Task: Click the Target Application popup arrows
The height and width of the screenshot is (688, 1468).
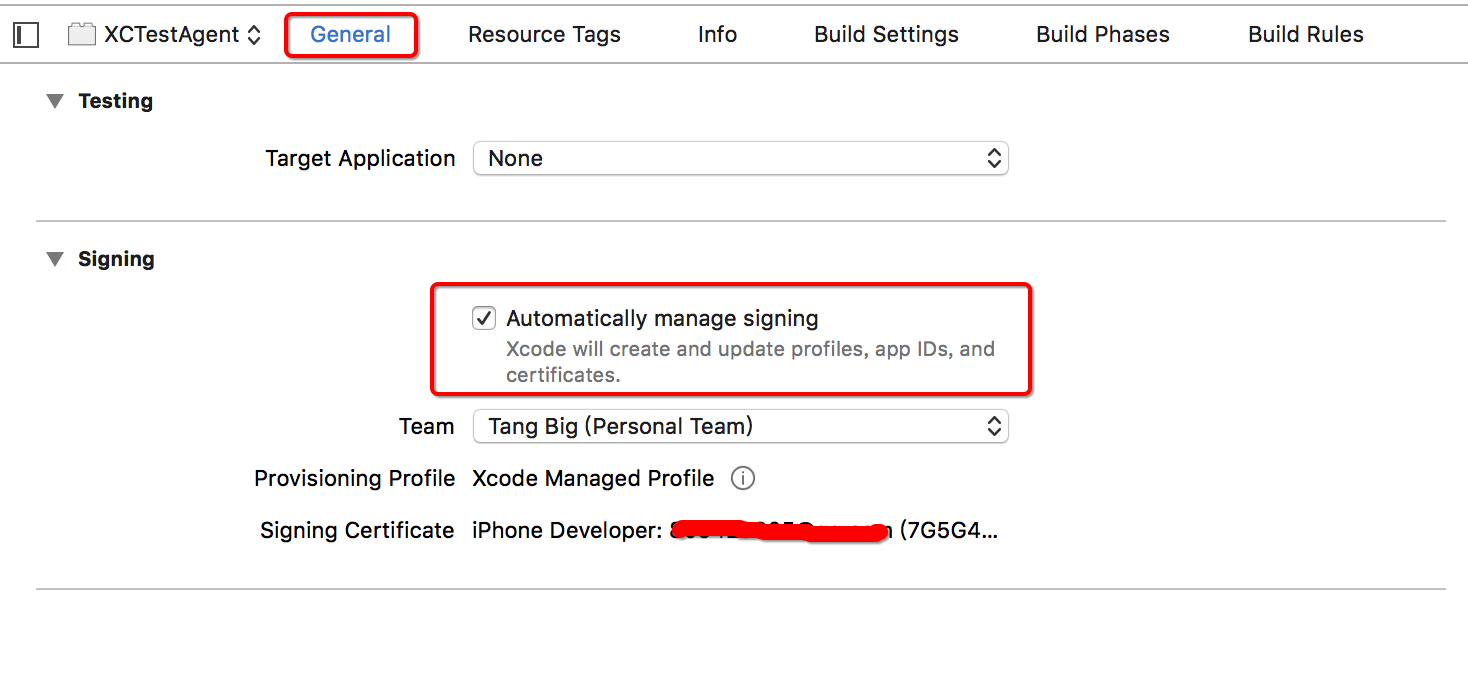Action: point(994,158)
